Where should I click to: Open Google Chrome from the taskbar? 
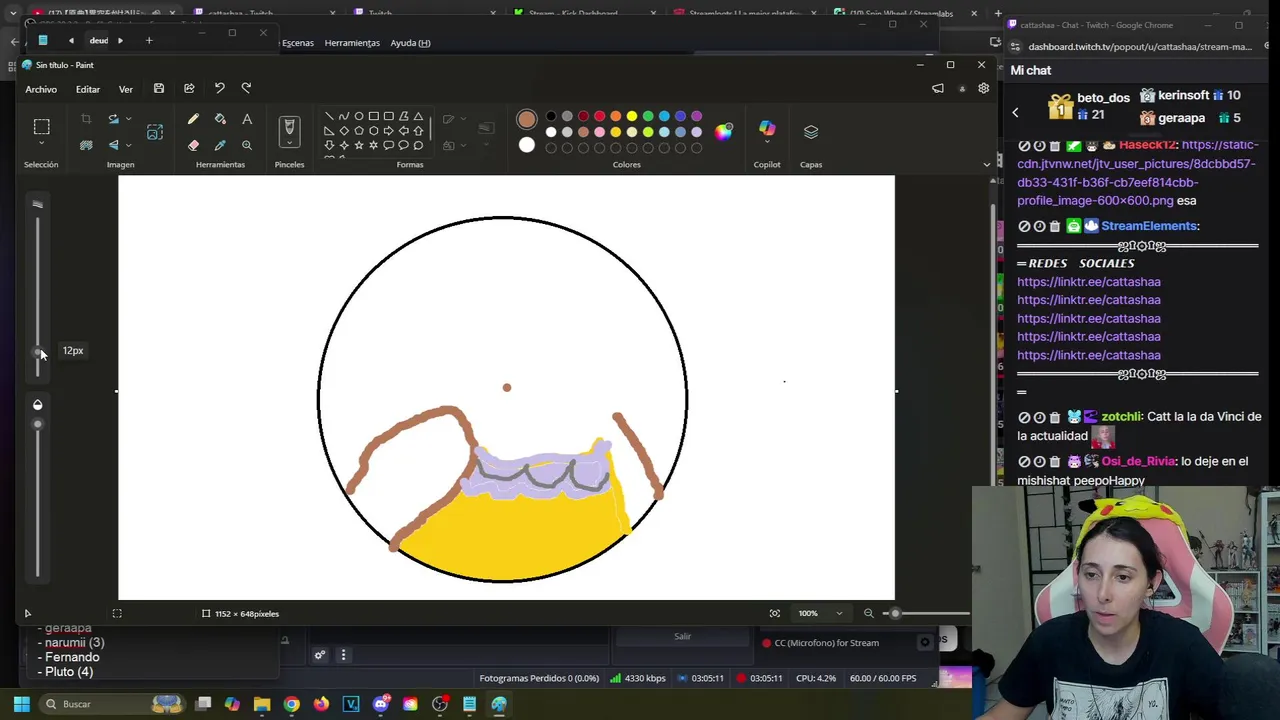pyautogui.click(x=291, y=704)
